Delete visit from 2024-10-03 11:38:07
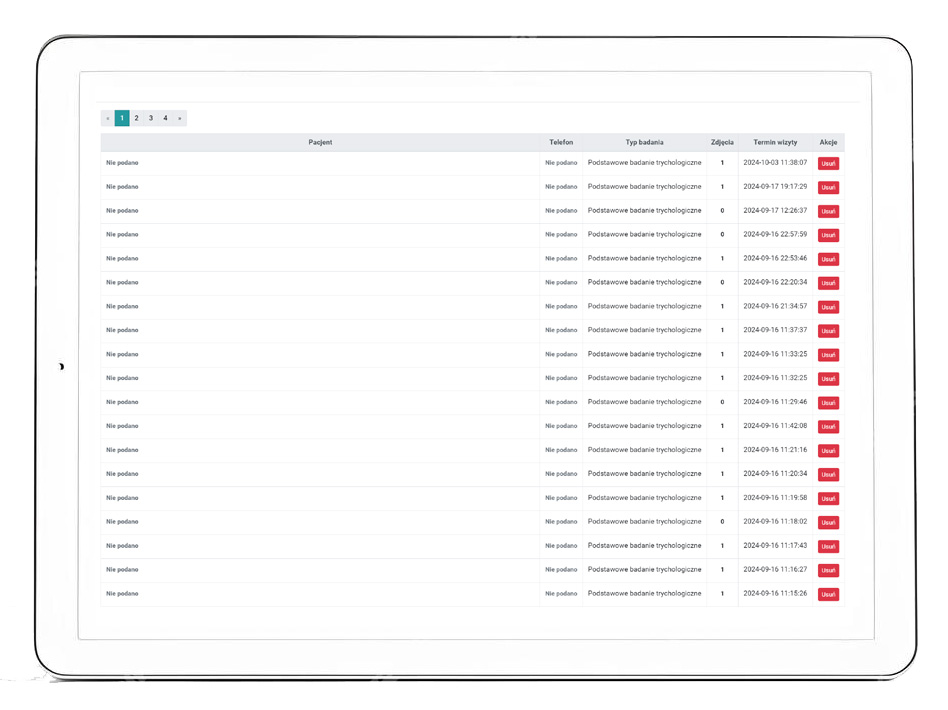This screenshot has width=948, height=710. (x=828, y=163)
